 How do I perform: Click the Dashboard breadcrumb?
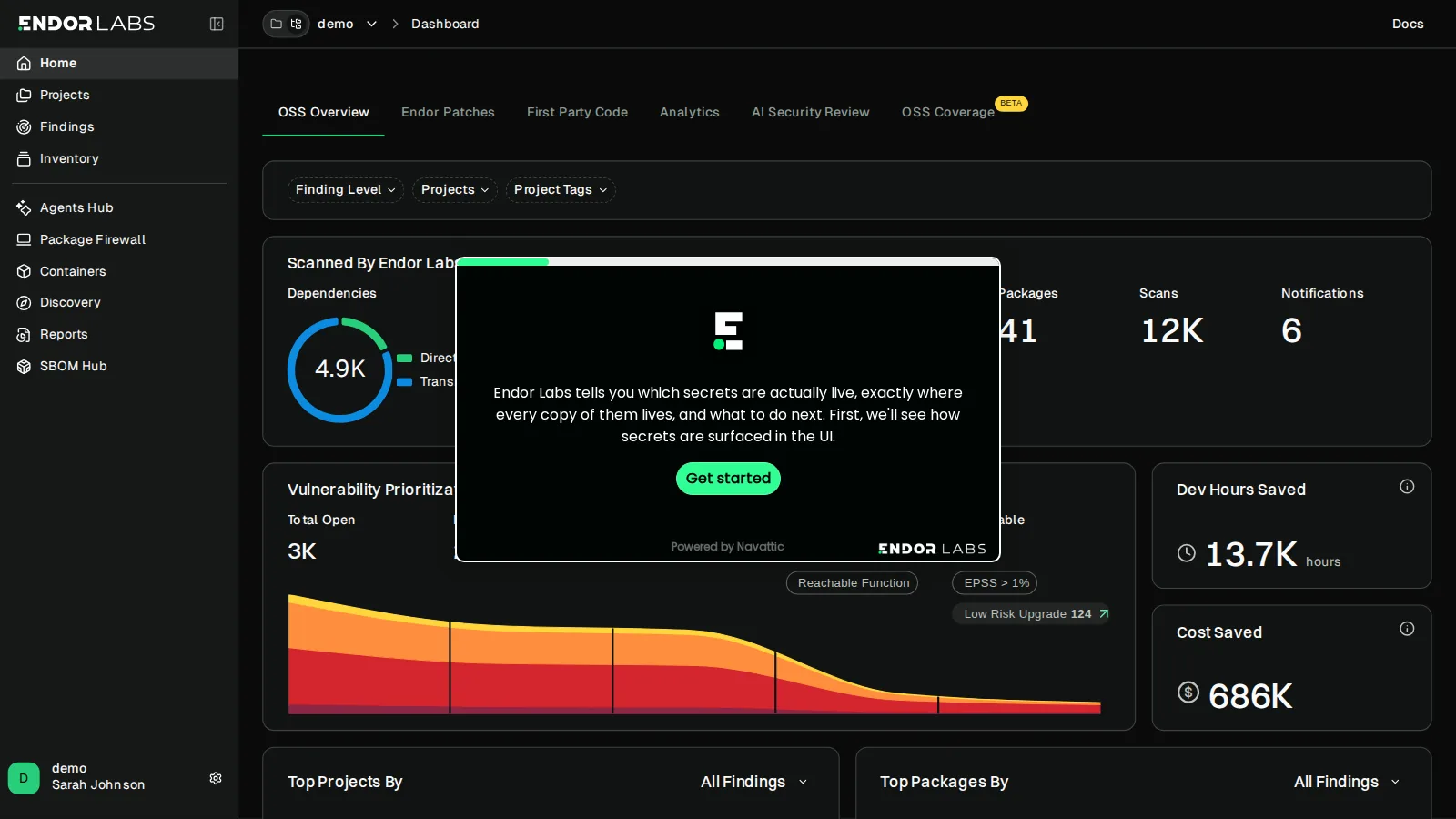click(x=445, y=24)
